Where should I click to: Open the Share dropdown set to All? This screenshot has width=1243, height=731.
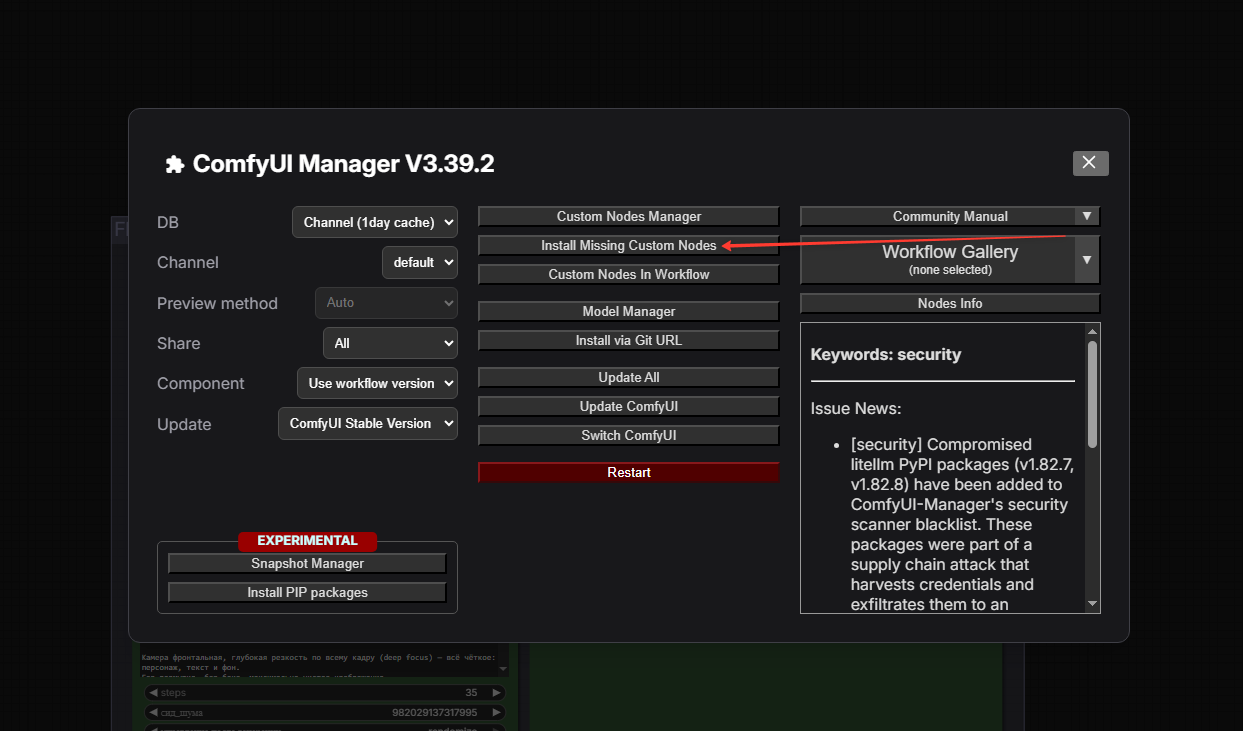[x=390, y=343]
